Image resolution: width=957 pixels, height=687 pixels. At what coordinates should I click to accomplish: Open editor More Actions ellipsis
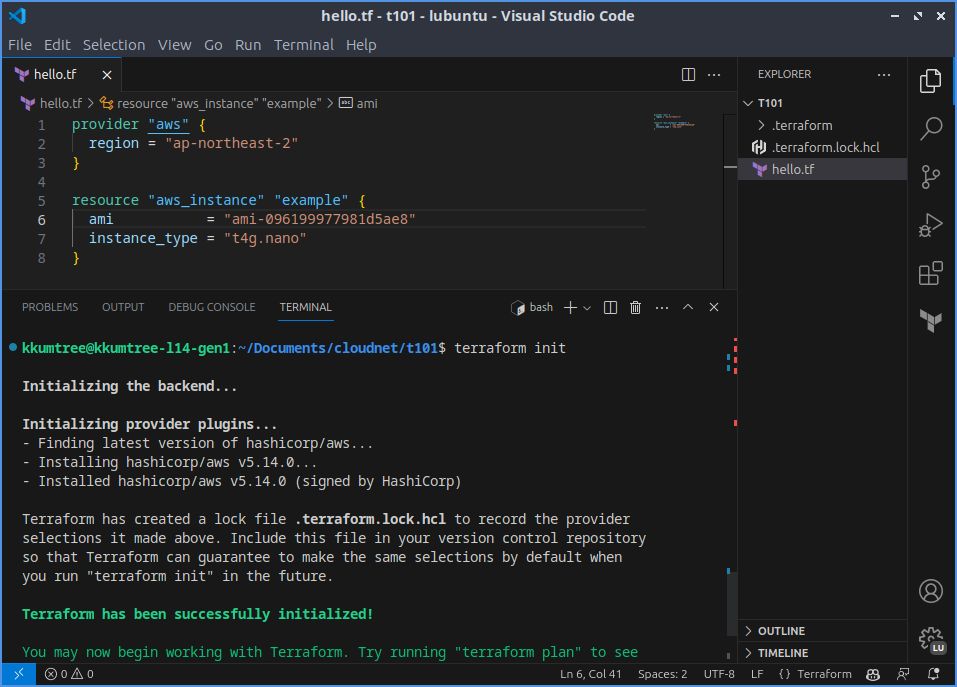tap(713, 74)
